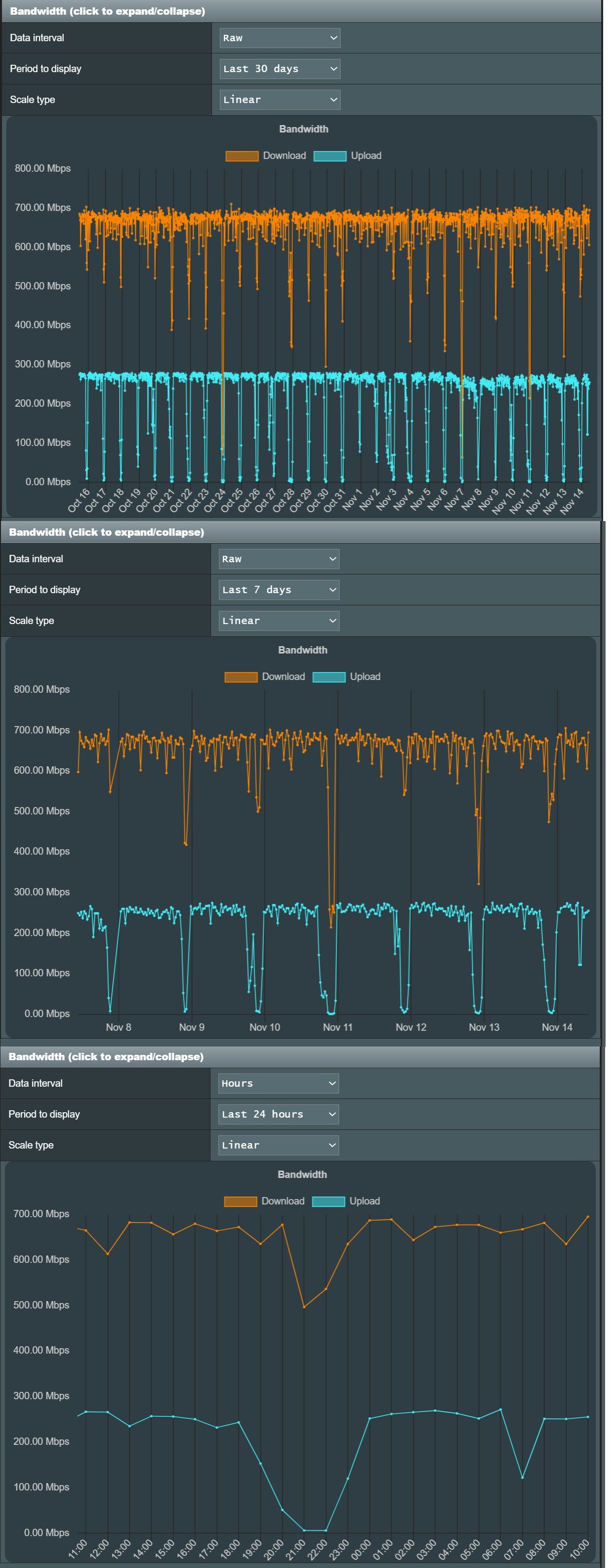Viewport: 610px width, 1568px height.
Task: Open the Raw data interval dropdown in the 7-day panel
Action: [278, 559]
